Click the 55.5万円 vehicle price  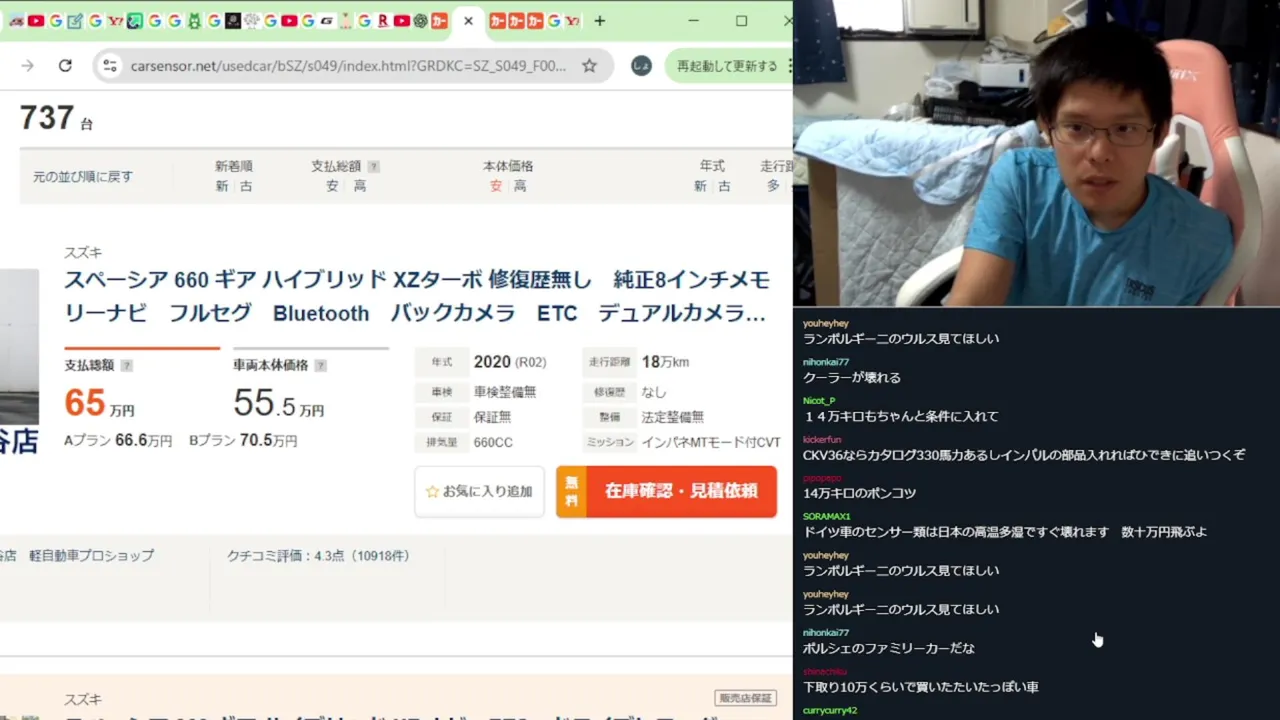point(278,403)
